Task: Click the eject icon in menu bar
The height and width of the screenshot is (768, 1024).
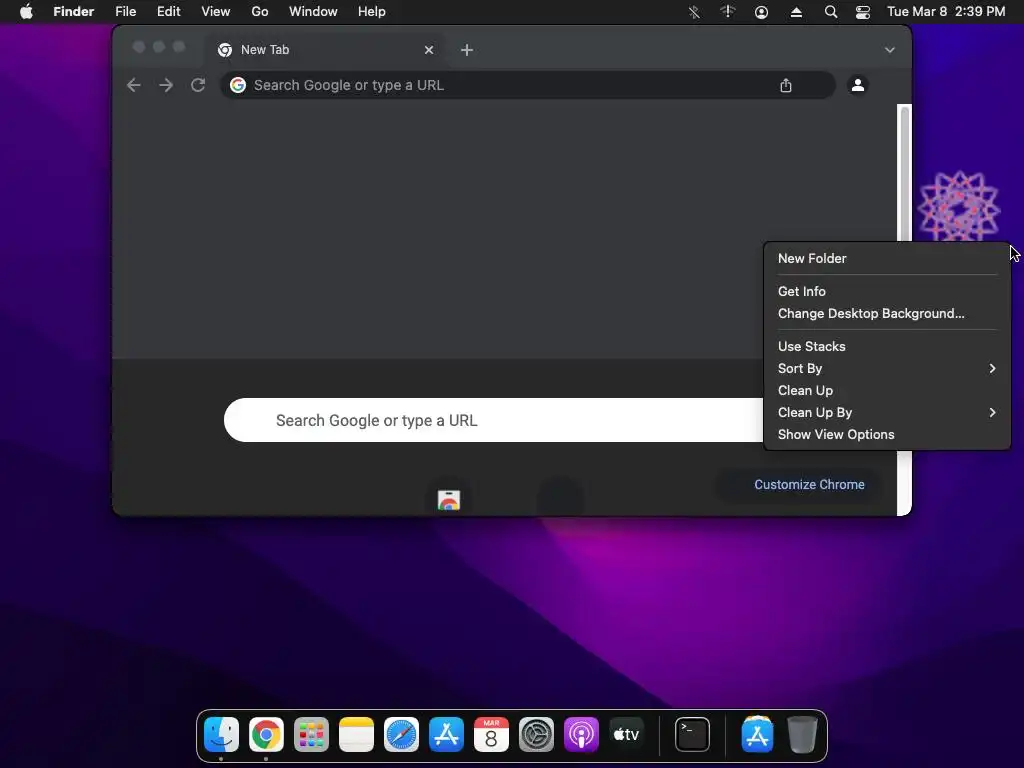Action: [796, 12]
